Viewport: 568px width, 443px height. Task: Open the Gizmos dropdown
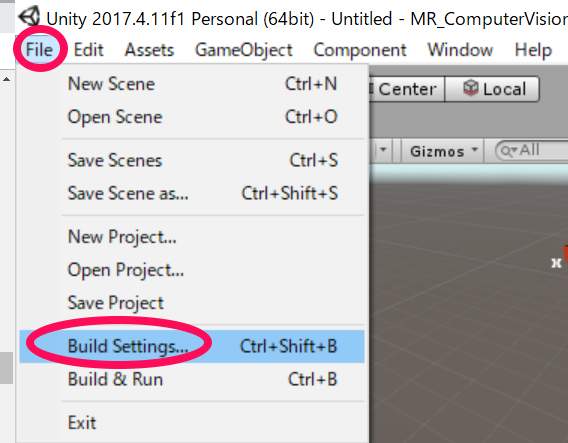pyautogui.click(x=443, y=151)
